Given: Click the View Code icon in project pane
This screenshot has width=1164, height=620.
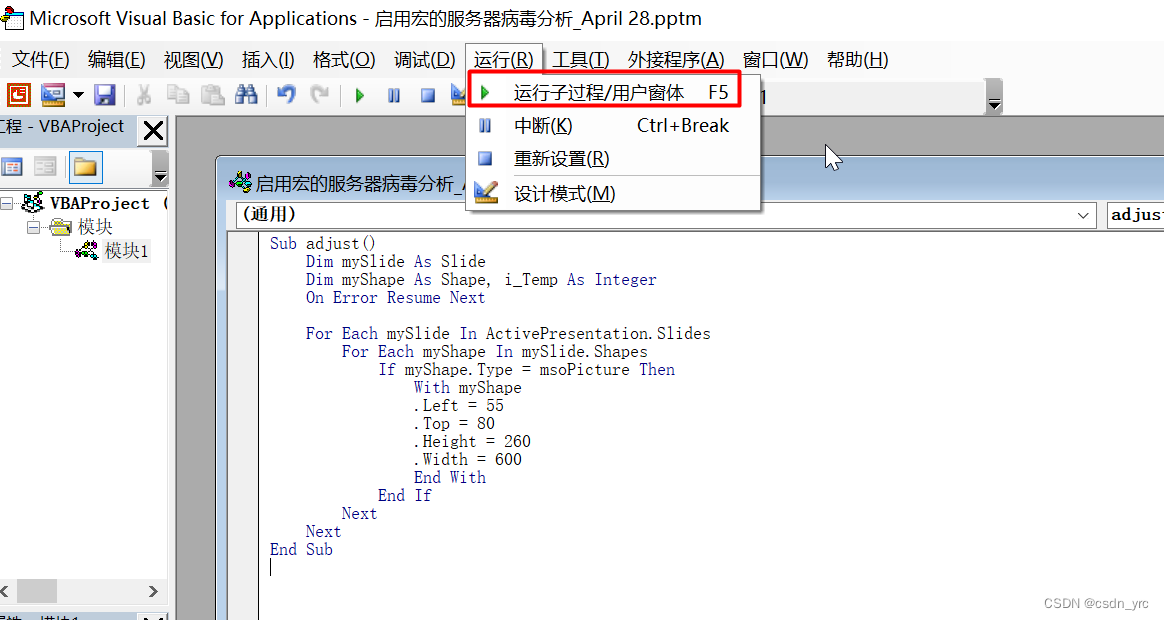Looking at the screenshot, I should [x=12, y=167].
